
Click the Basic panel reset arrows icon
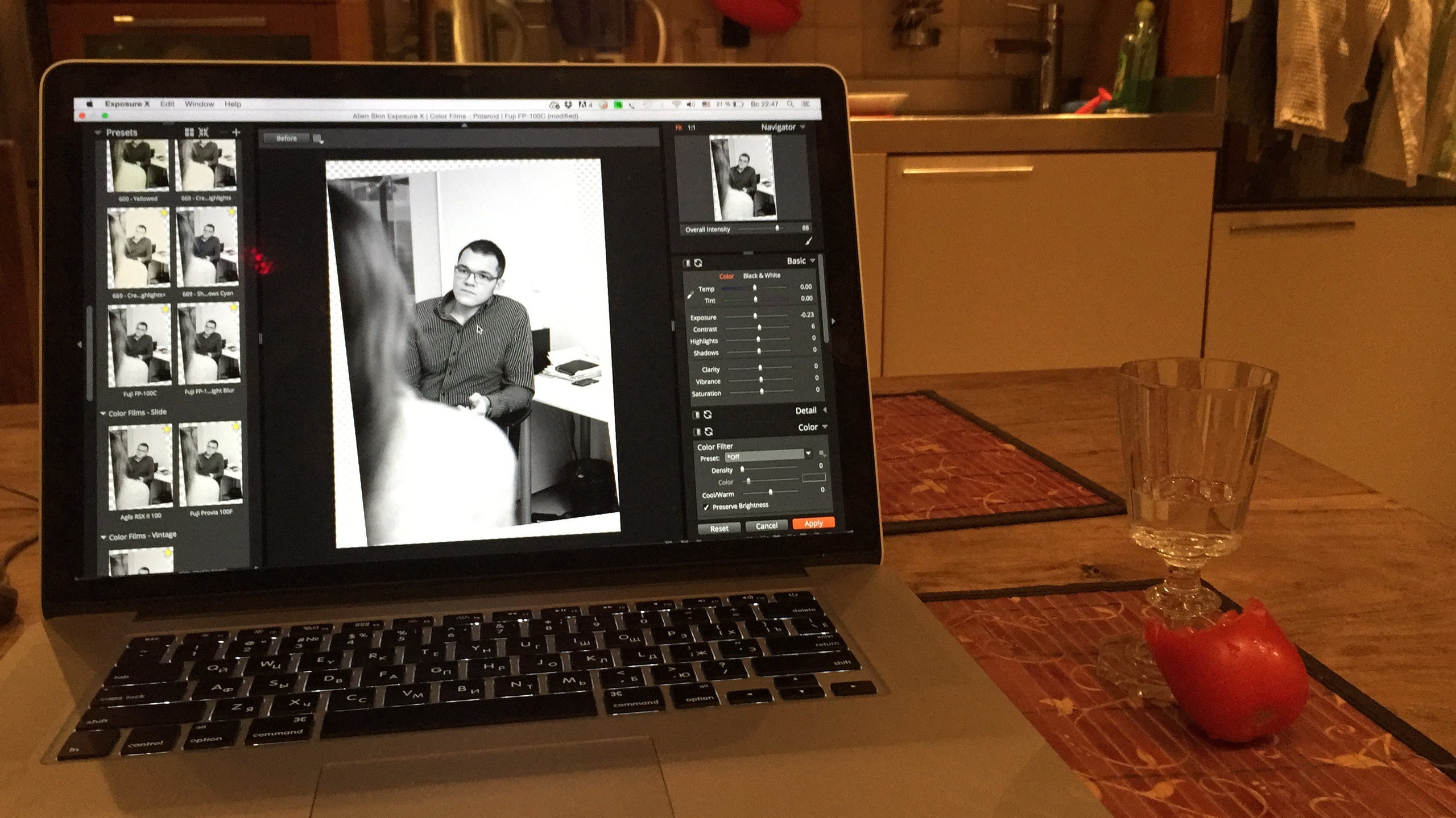698,263
